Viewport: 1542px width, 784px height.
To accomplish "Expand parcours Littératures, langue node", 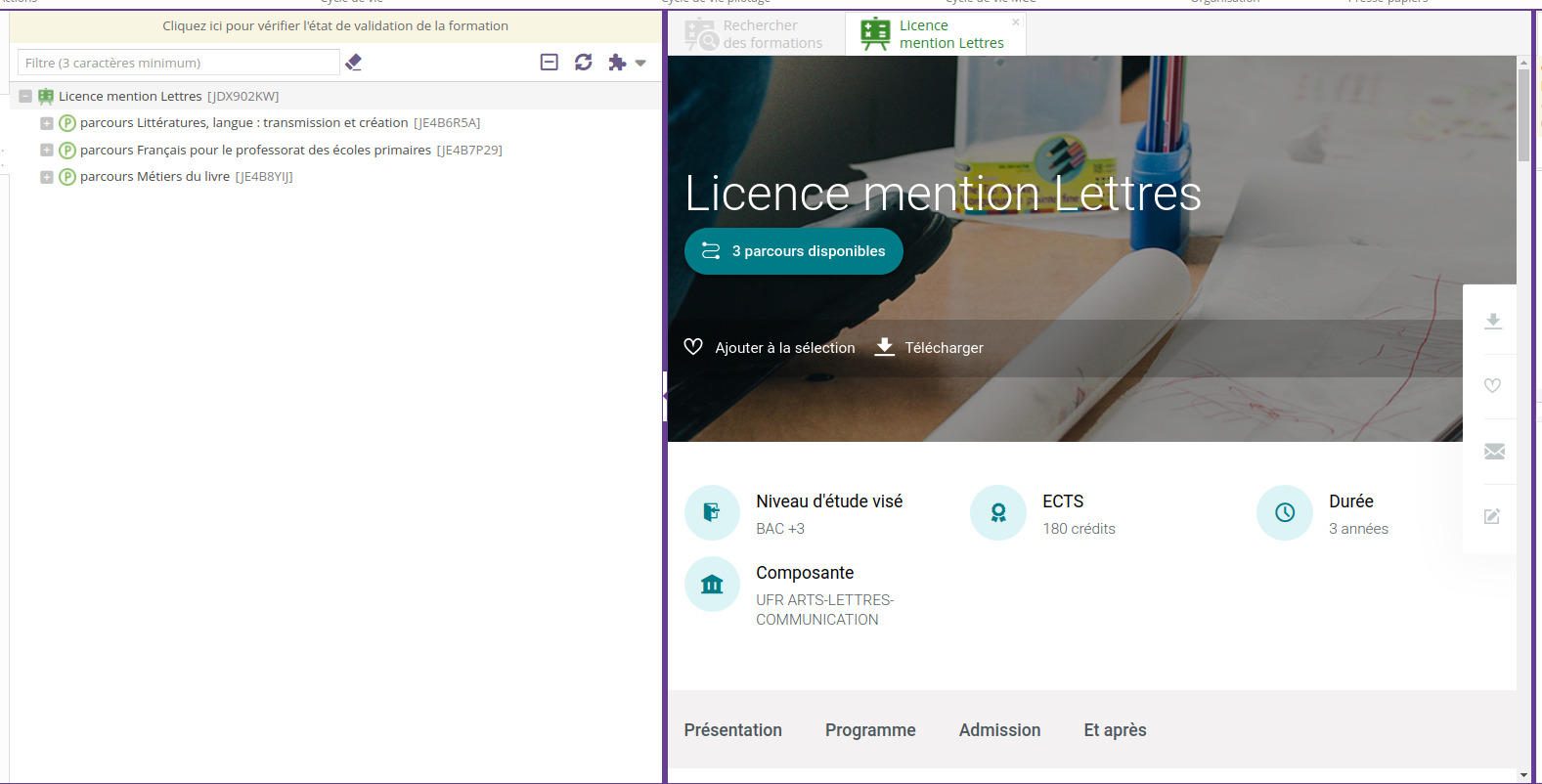I will click(x=46, y=123).
